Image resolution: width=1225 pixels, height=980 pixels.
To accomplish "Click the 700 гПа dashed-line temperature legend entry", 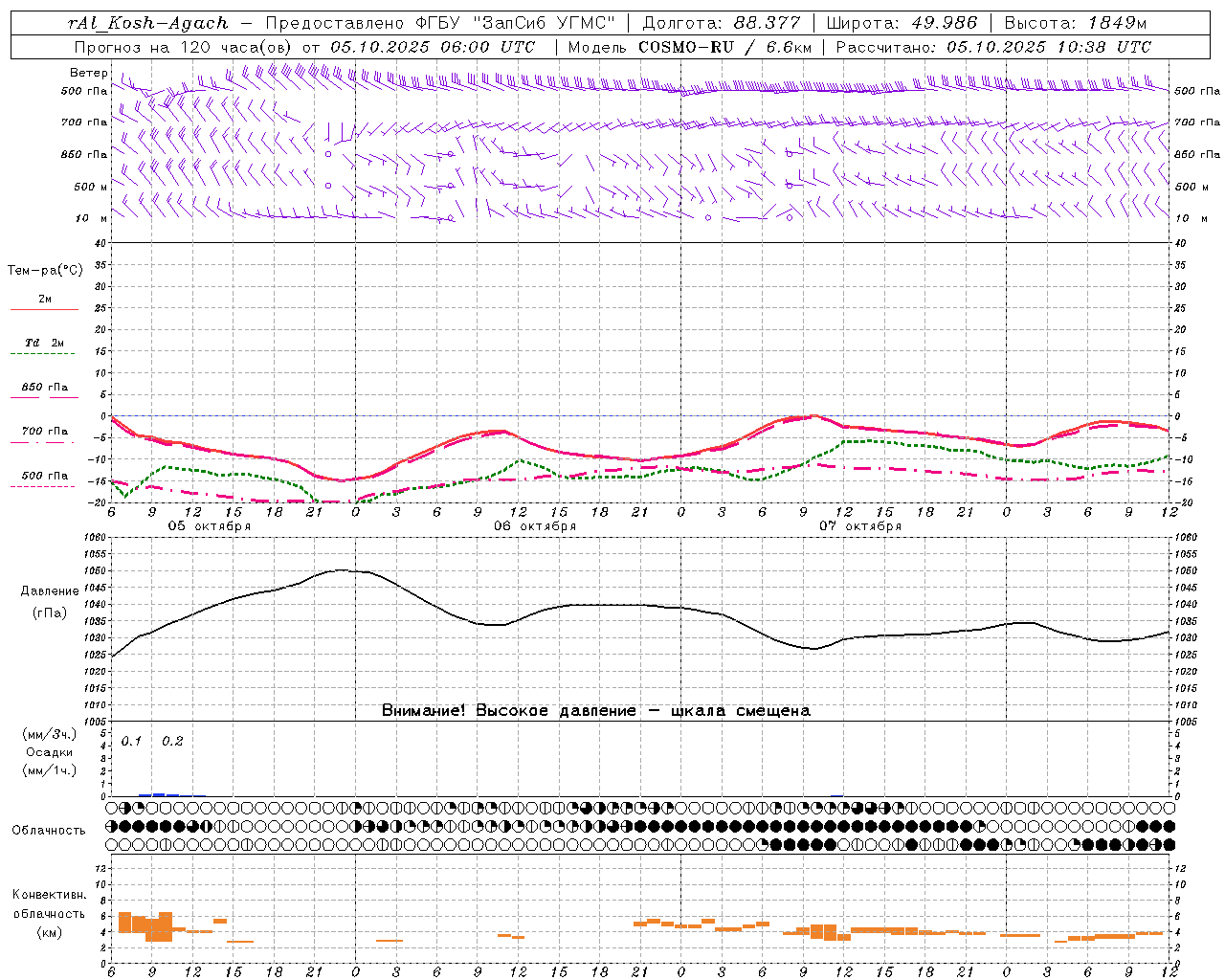I will 44,435.
